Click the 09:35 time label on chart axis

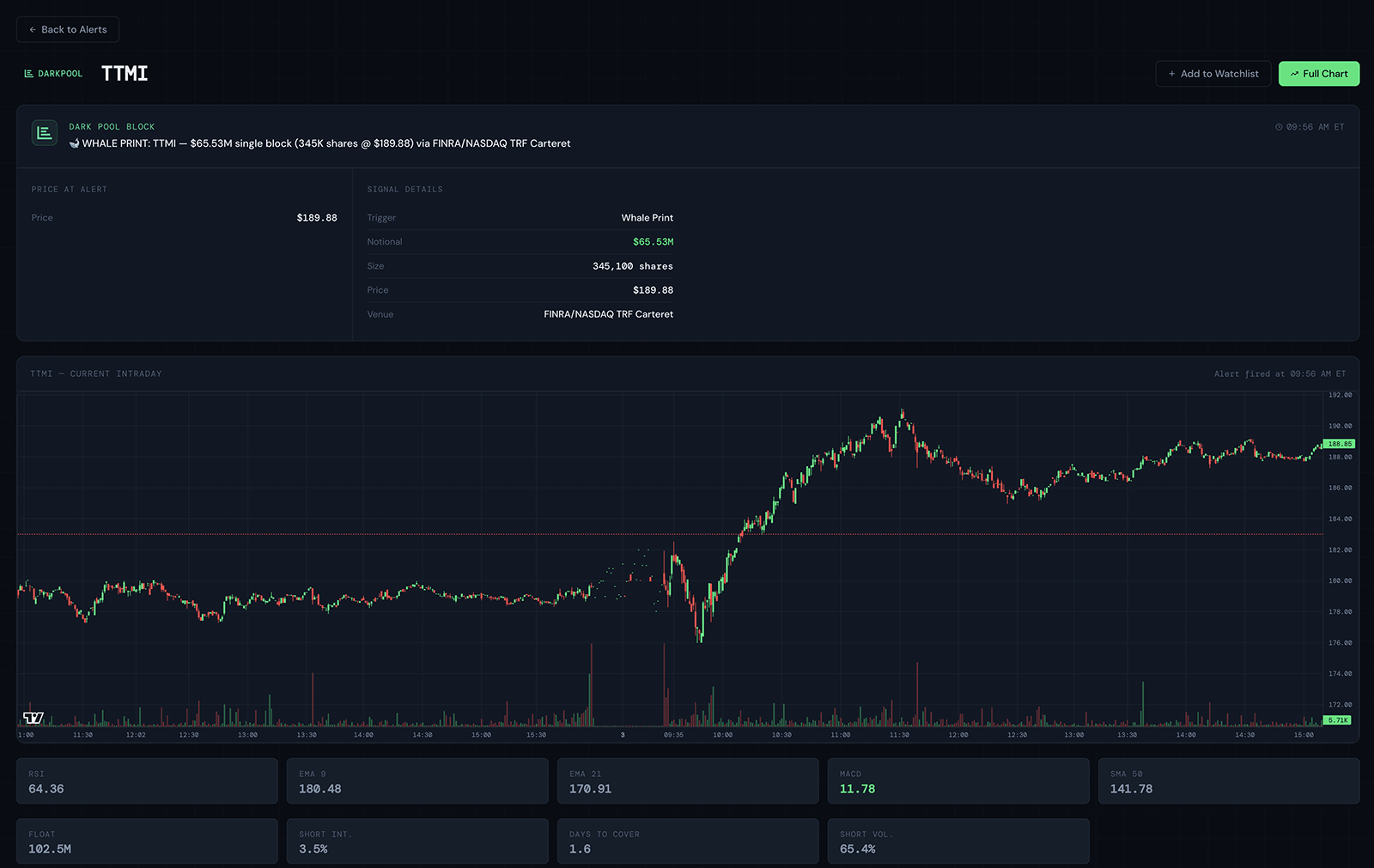(x=674, y=735)
